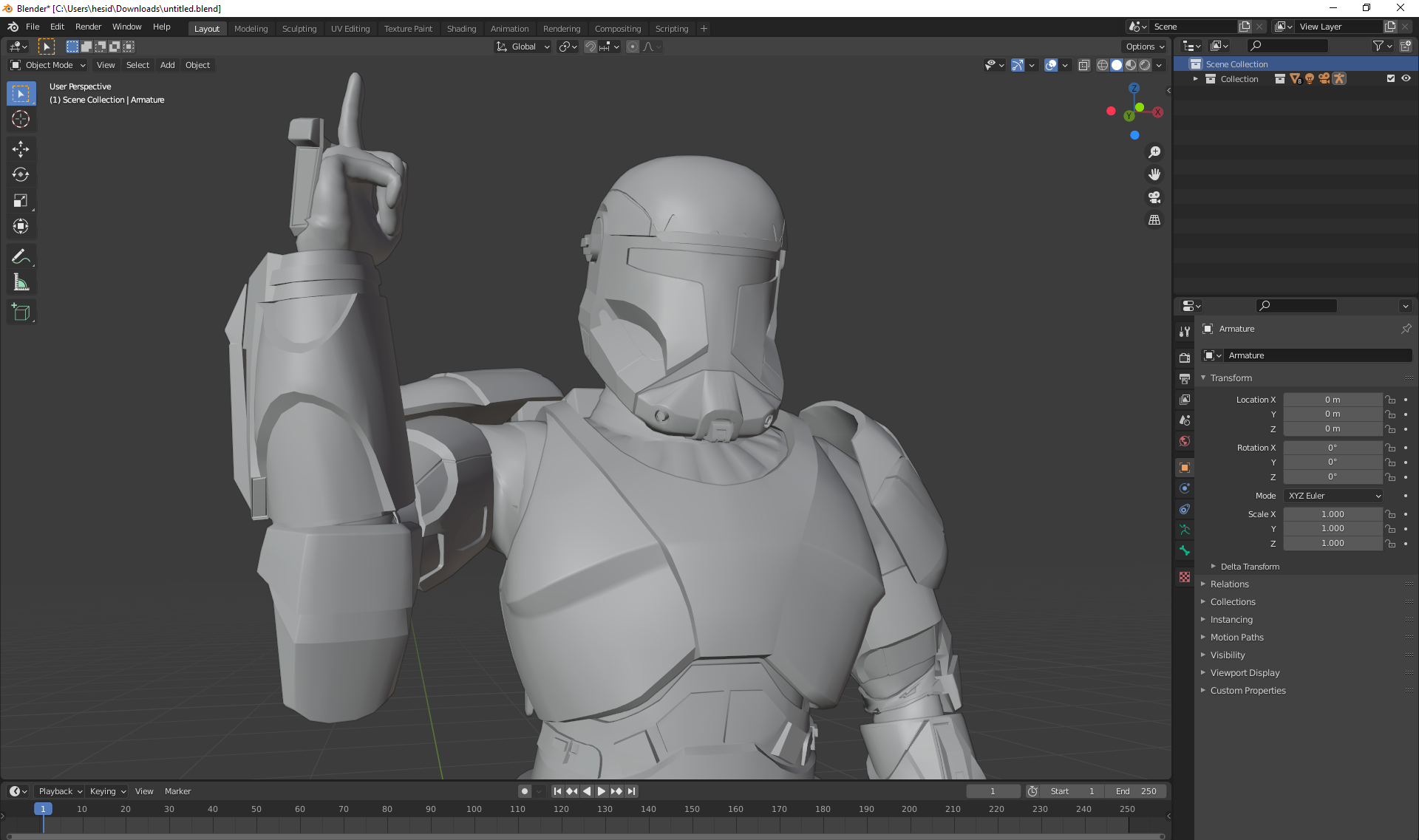
Task: Toggle lock on Location X
Action: tap(1390, 400)
